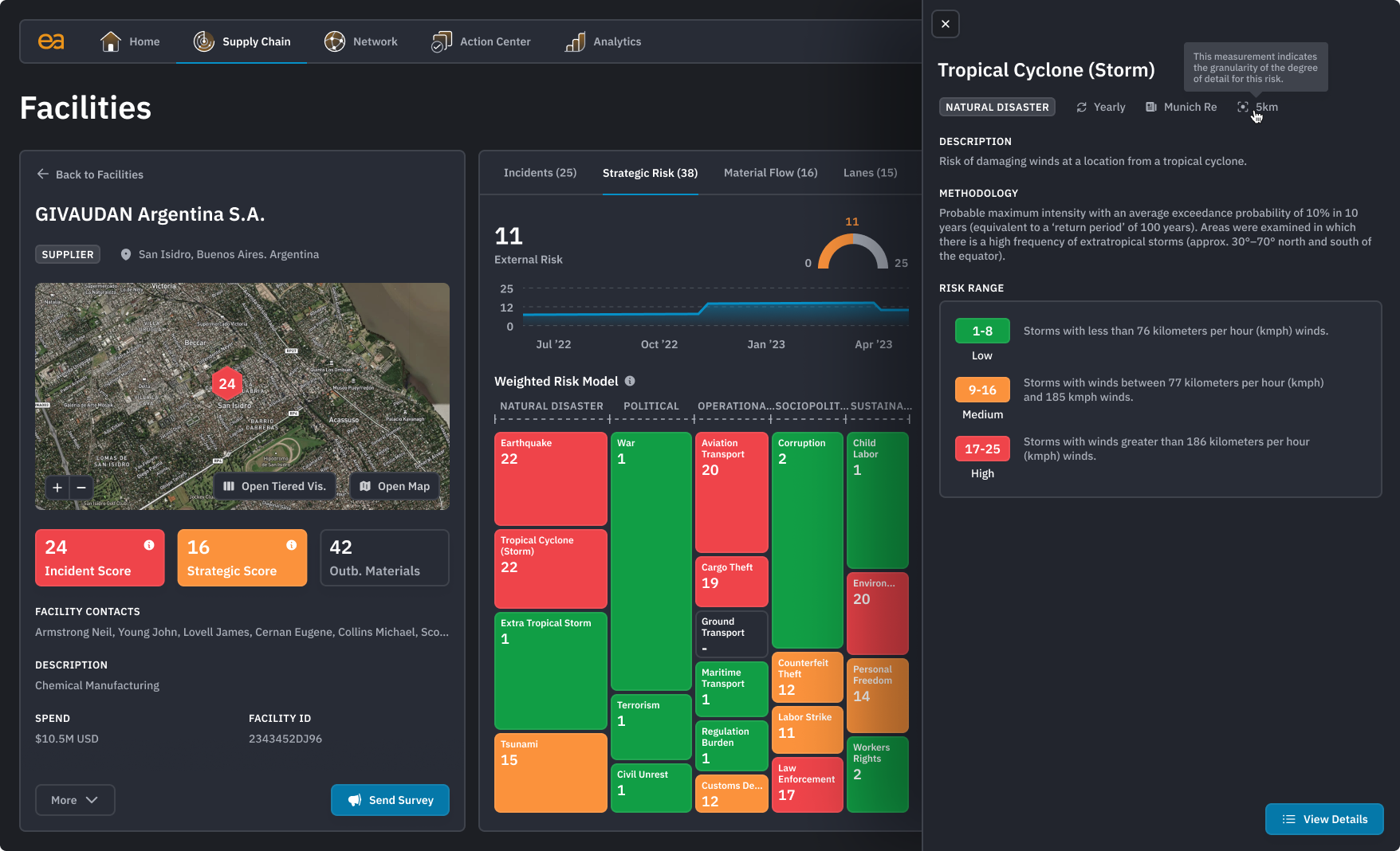Click the Munich Re source icon
The image size is (1400, 851).
pos(1151,107)
